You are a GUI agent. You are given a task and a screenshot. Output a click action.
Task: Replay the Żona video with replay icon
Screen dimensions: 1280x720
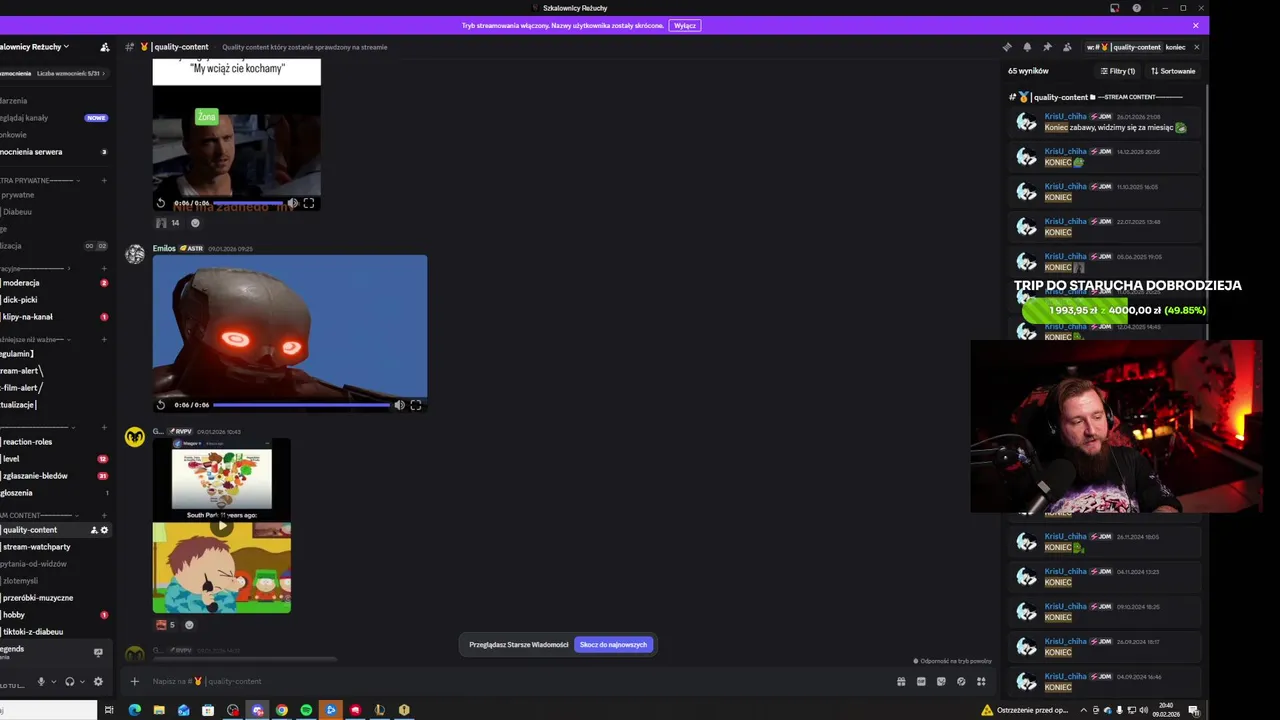pos(161,203)
